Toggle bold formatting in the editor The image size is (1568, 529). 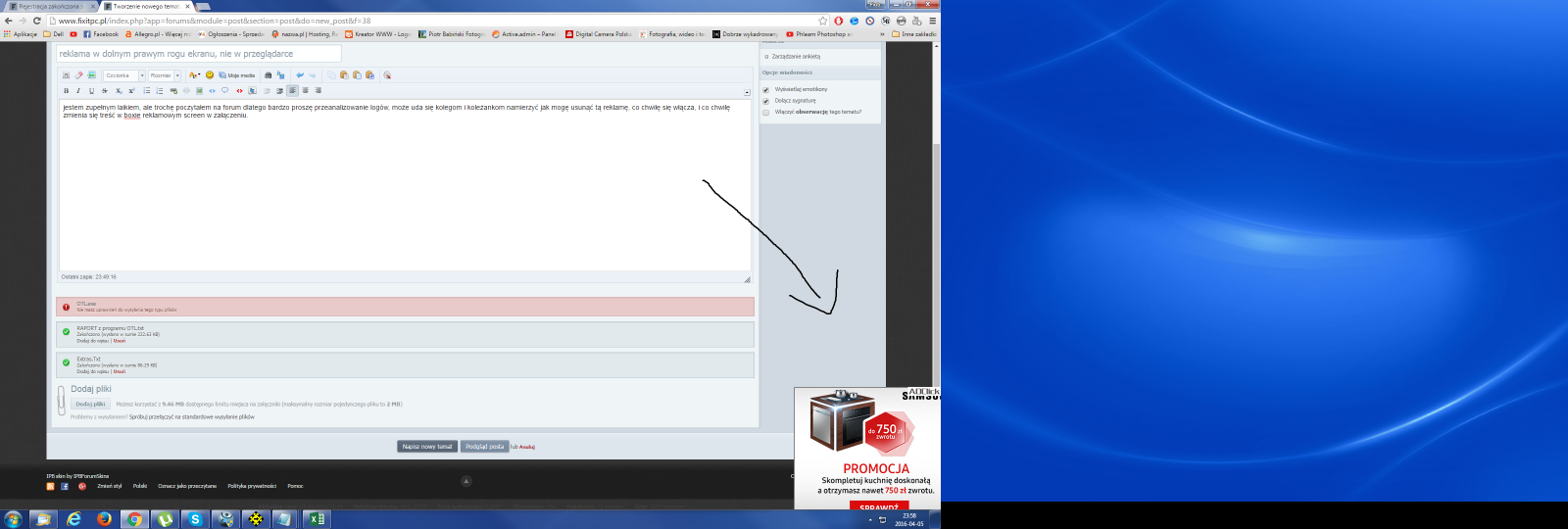pos(66,90)
